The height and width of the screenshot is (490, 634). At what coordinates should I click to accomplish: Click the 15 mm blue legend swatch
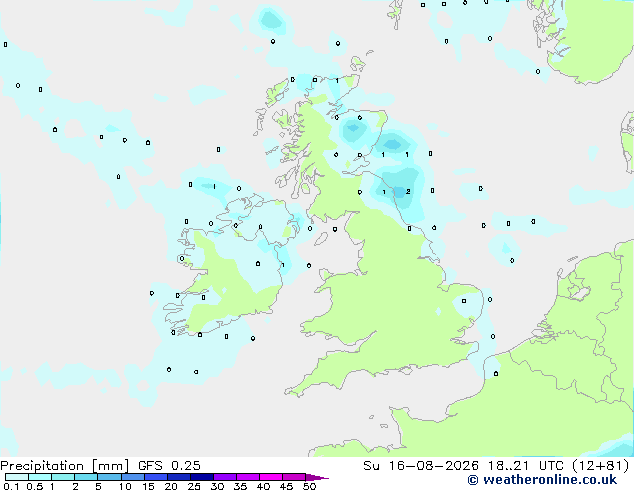tap(156, 477)
